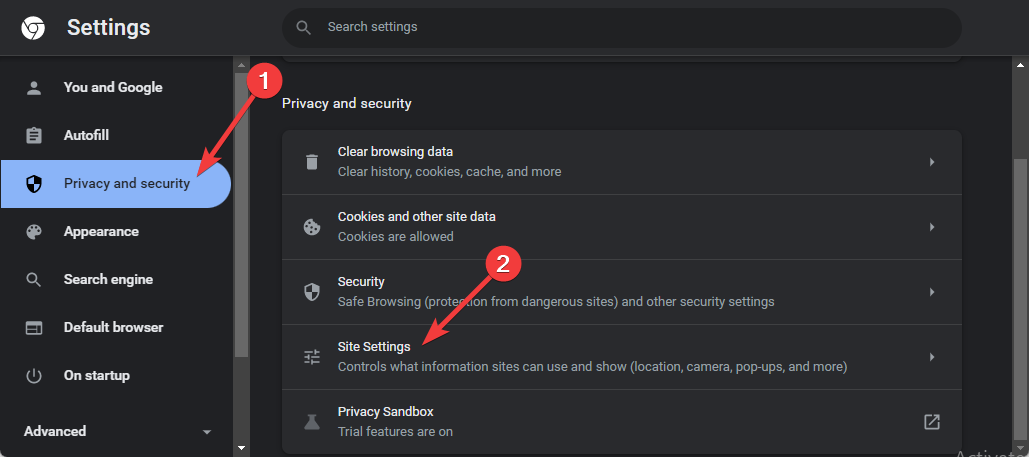Click the Appearance palette icon
This screenshot has width=1029, height=457.
click(33, 232)
